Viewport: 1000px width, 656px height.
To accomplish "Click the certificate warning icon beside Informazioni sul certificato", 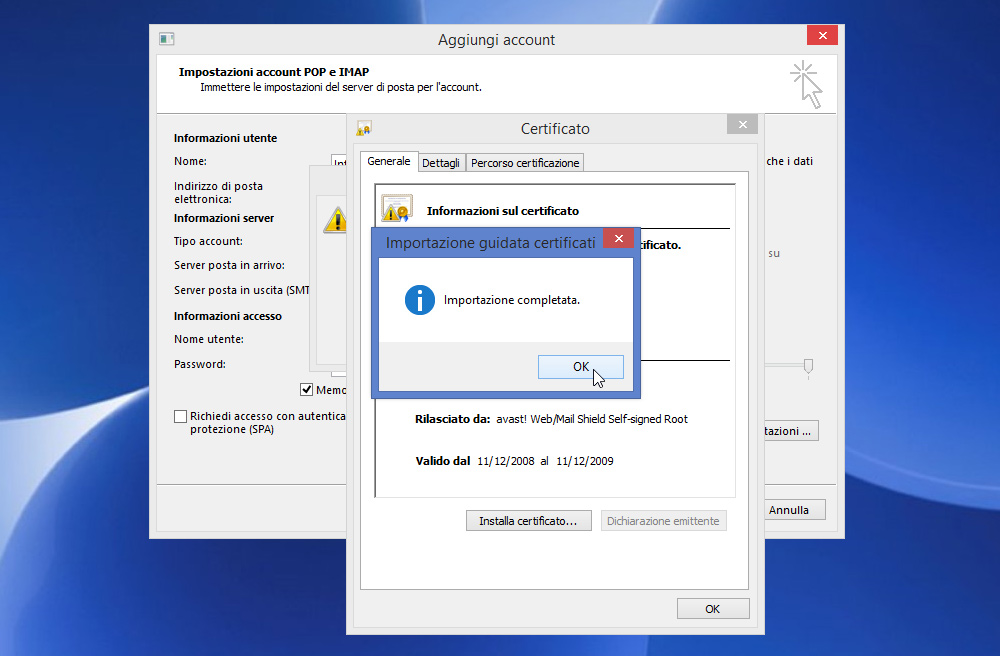I will [x=397, y=208].
